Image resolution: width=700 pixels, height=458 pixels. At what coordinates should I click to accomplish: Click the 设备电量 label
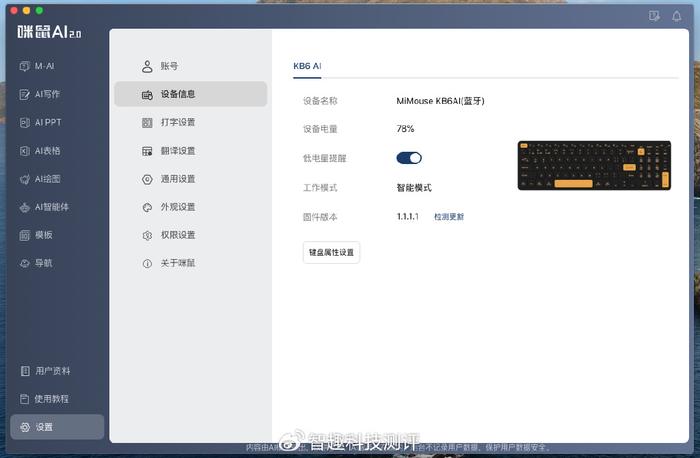click(x=320, y=129)
